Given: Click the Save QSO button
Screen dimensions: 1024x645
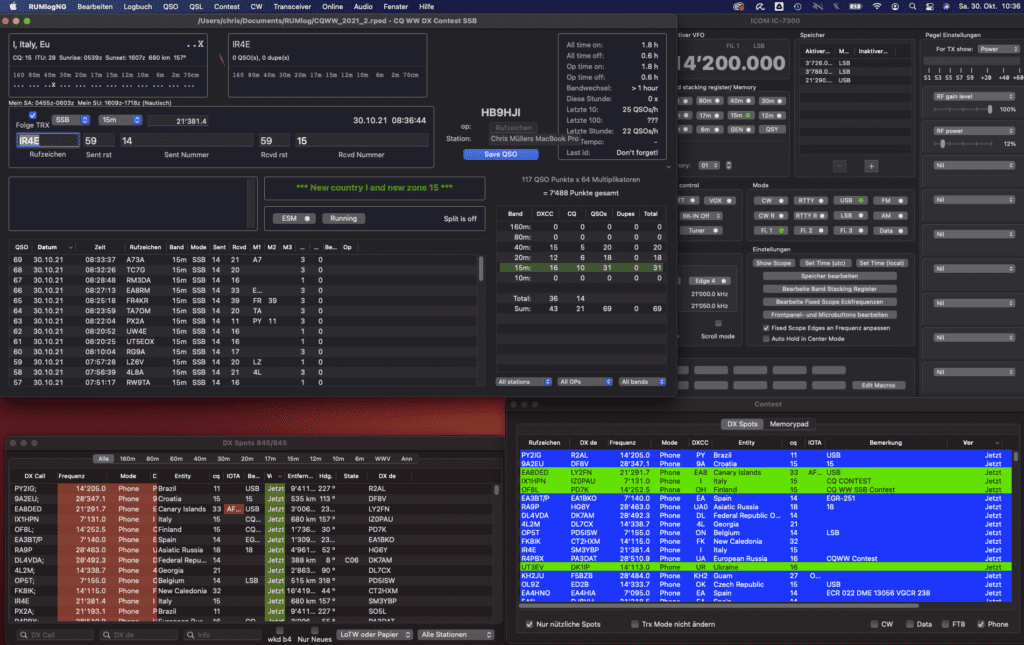Looking at the screenshot, I should (500, 153).
